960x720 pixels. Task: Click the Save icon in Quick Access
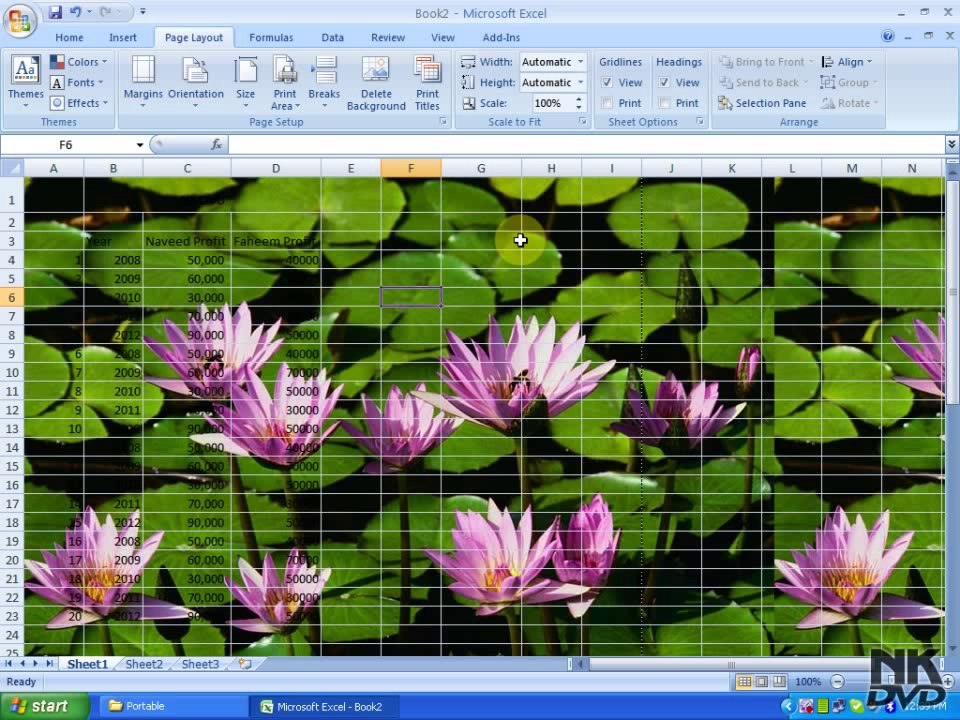pos(55,12)
